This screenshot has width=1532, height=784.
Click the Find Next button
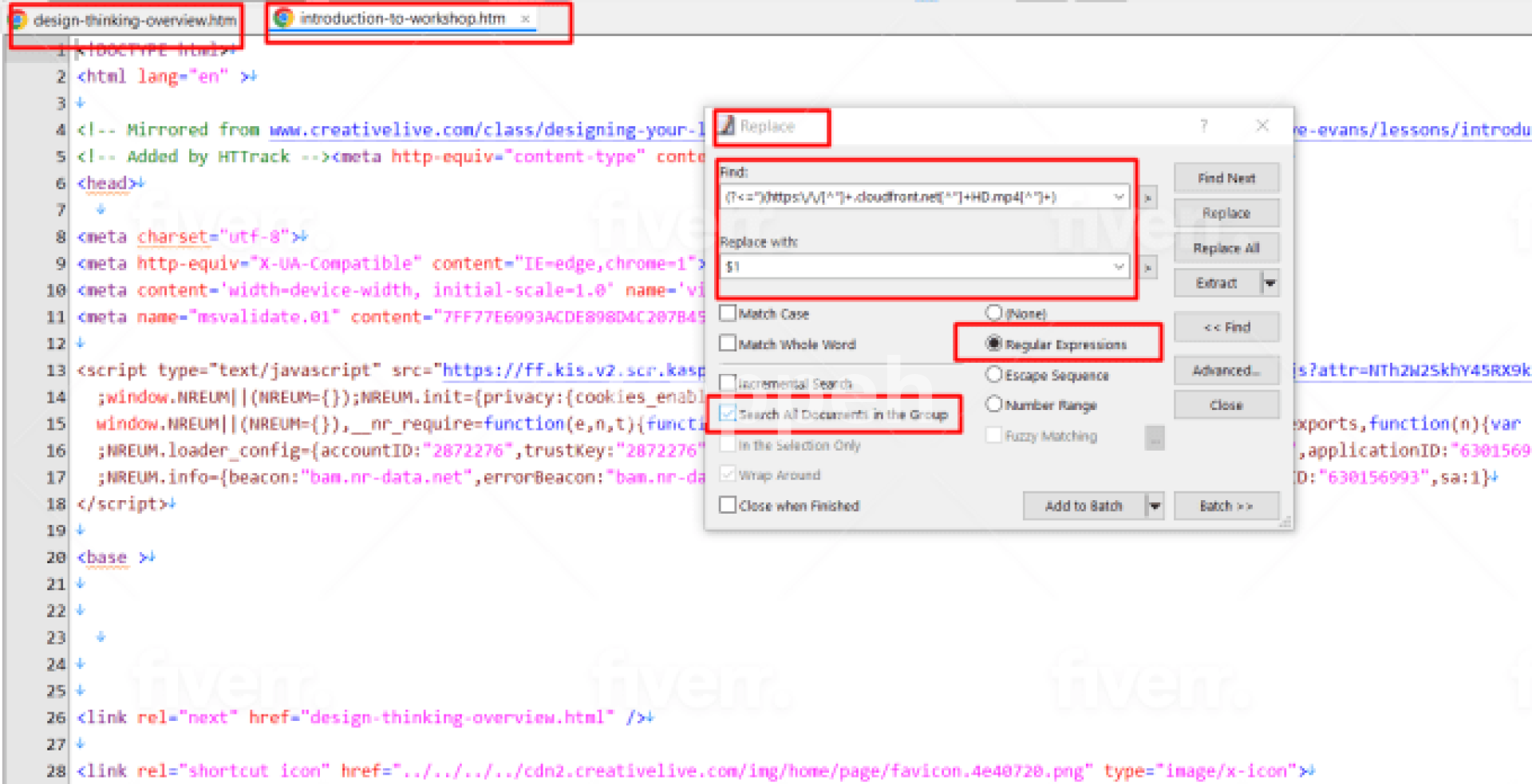point(1226,179)
